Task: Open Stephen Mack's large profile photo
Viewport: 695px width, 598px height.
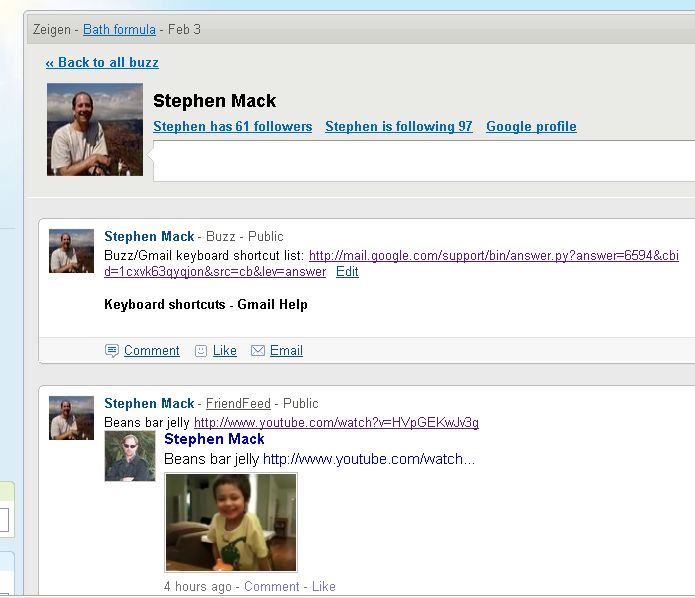Action: pos(95,130)
